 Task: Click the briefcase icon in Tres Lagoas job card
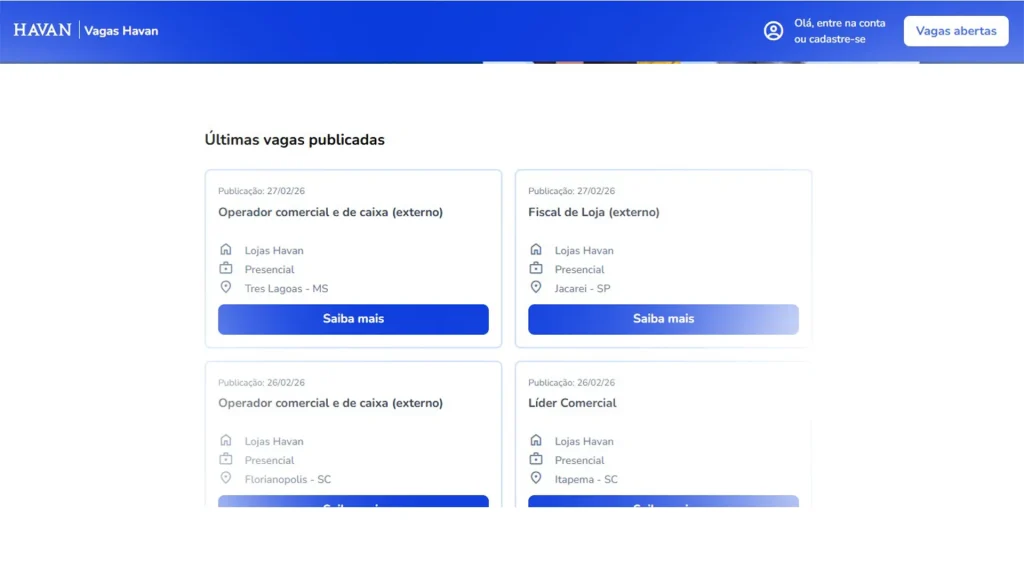(226, 269)
